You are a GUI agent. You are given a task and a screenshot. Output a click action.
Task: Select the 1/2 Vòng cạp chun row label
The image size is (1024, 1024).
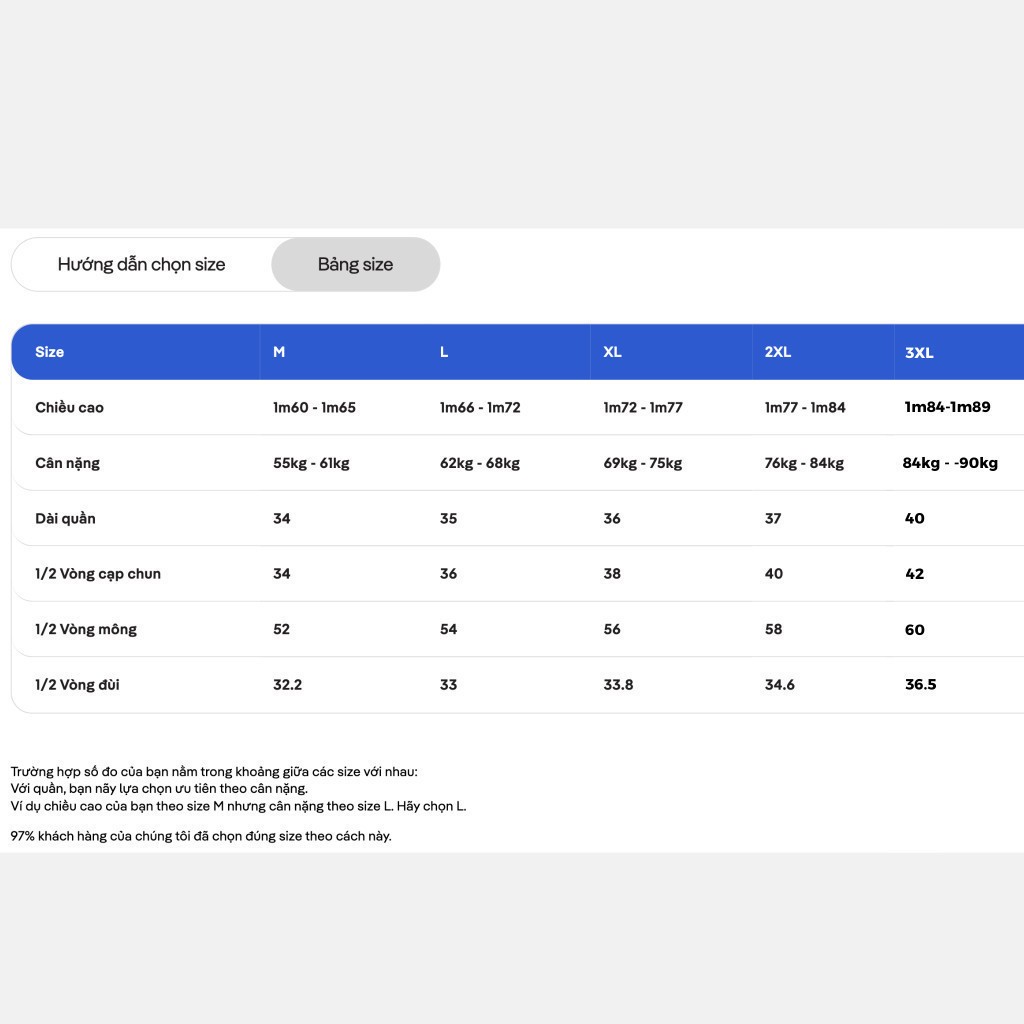(x=98, y=574)
